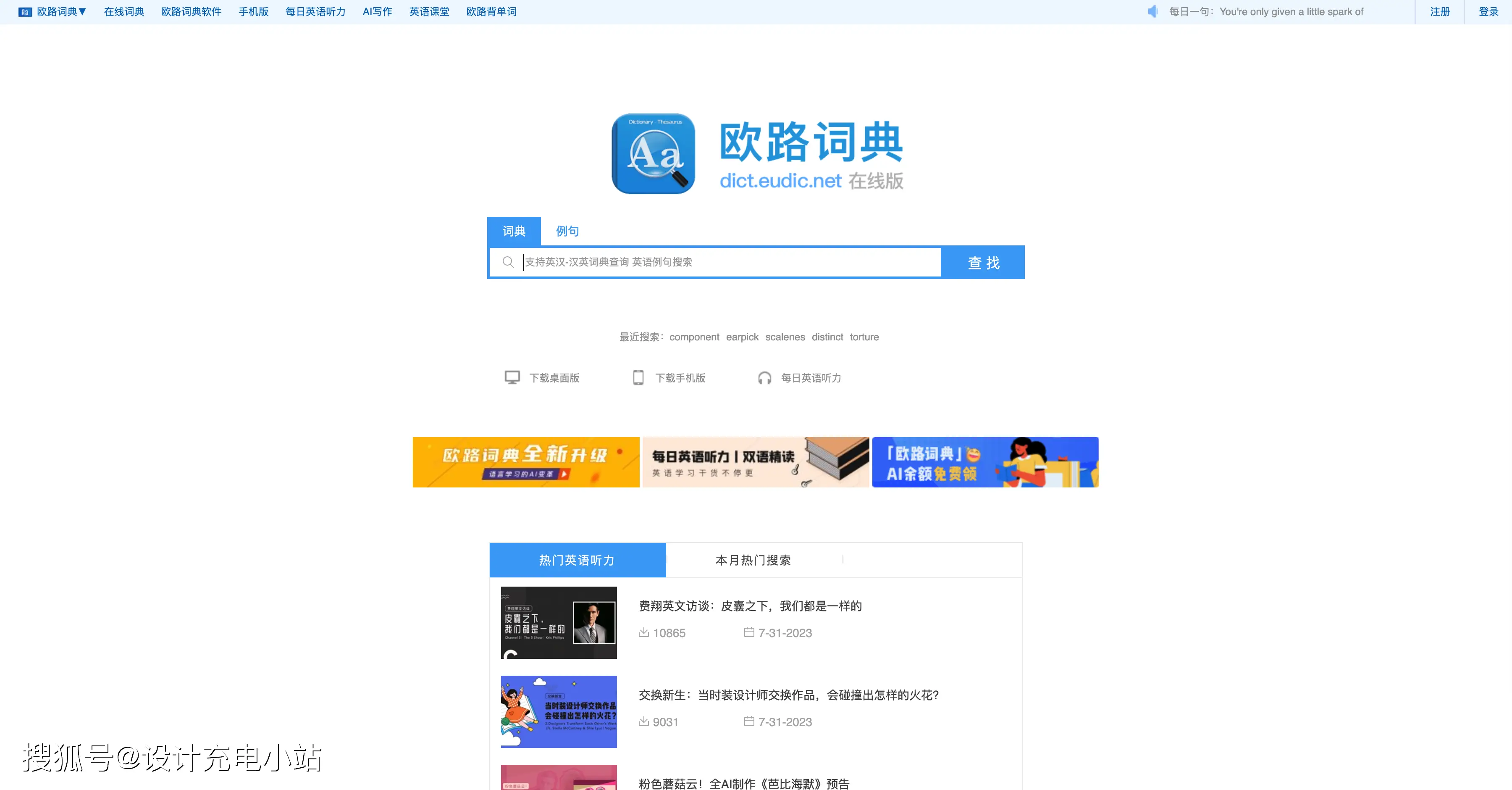This screenshot has width=1512, height=790.
Task: Click the 查找 search button
Action: tap(983, 263)
